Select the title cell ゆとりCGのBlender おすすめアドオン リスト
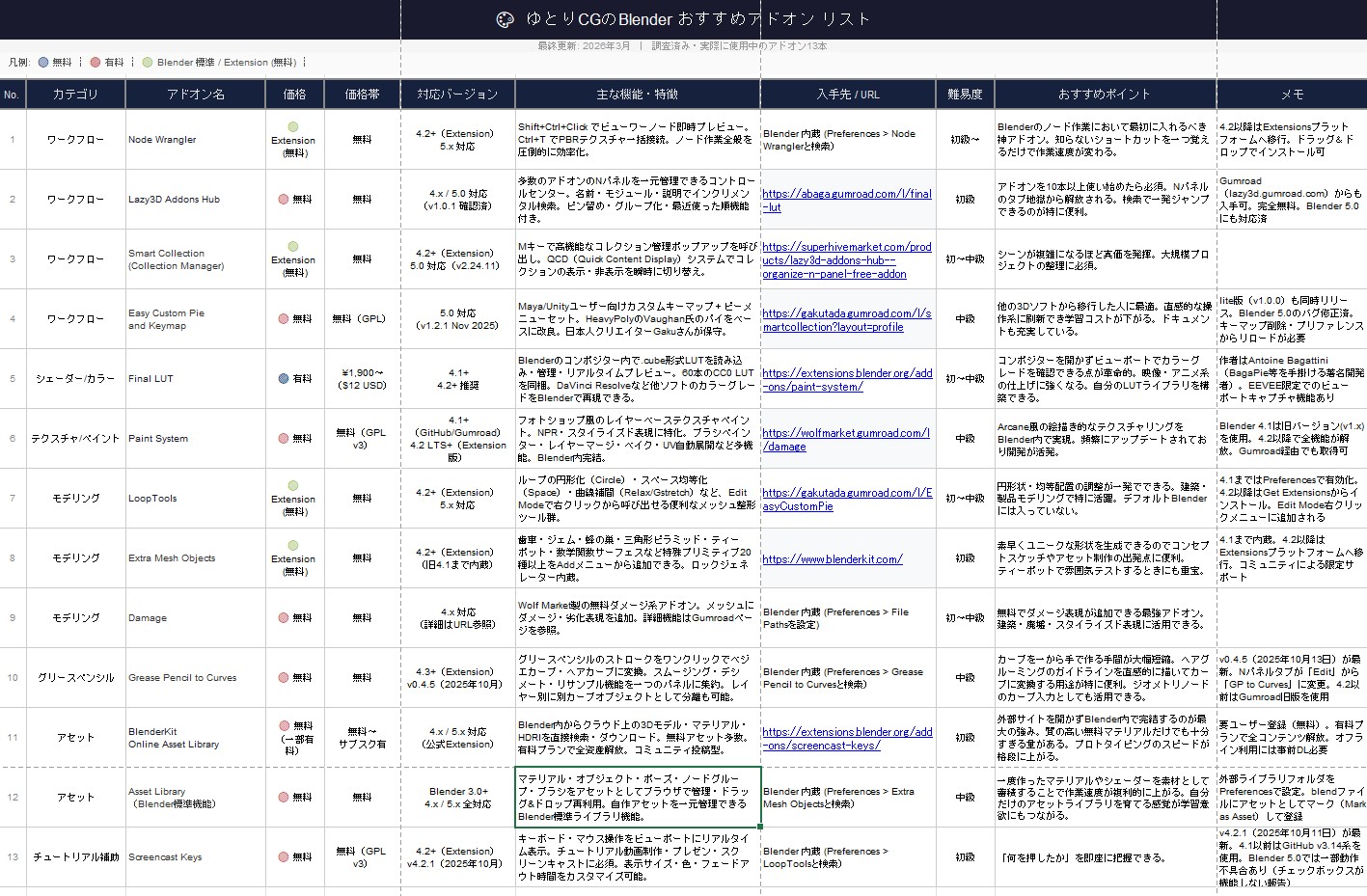Image resolution: width=1367 pixels, height=896 pixels. click(x=683, y=19)
